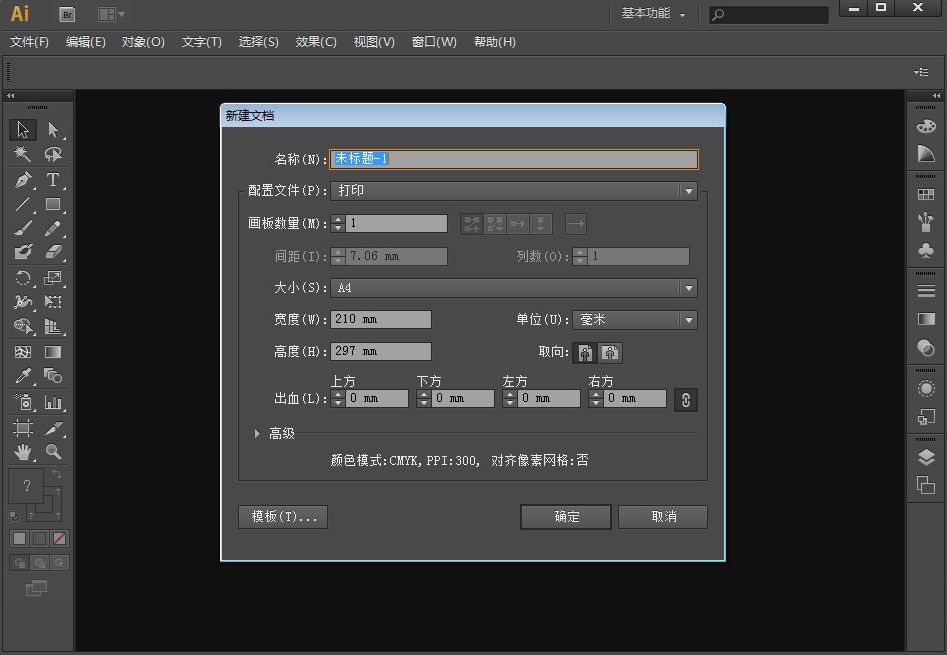The height and width of the screenshot is (655, 947).
Task: Expand the 高级 advanced section
Action: coord(272,433)
